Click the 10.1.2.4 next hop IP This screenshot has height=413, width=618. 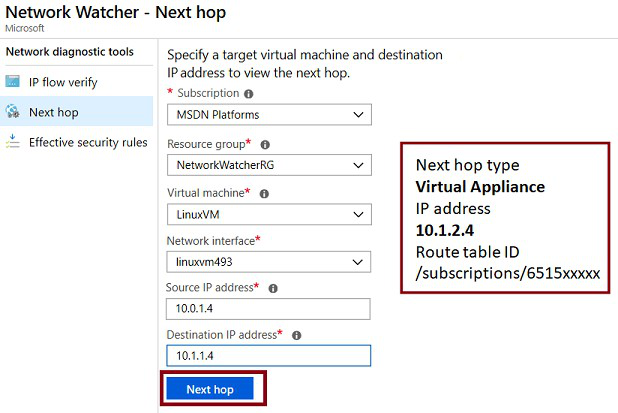[445, 231]
